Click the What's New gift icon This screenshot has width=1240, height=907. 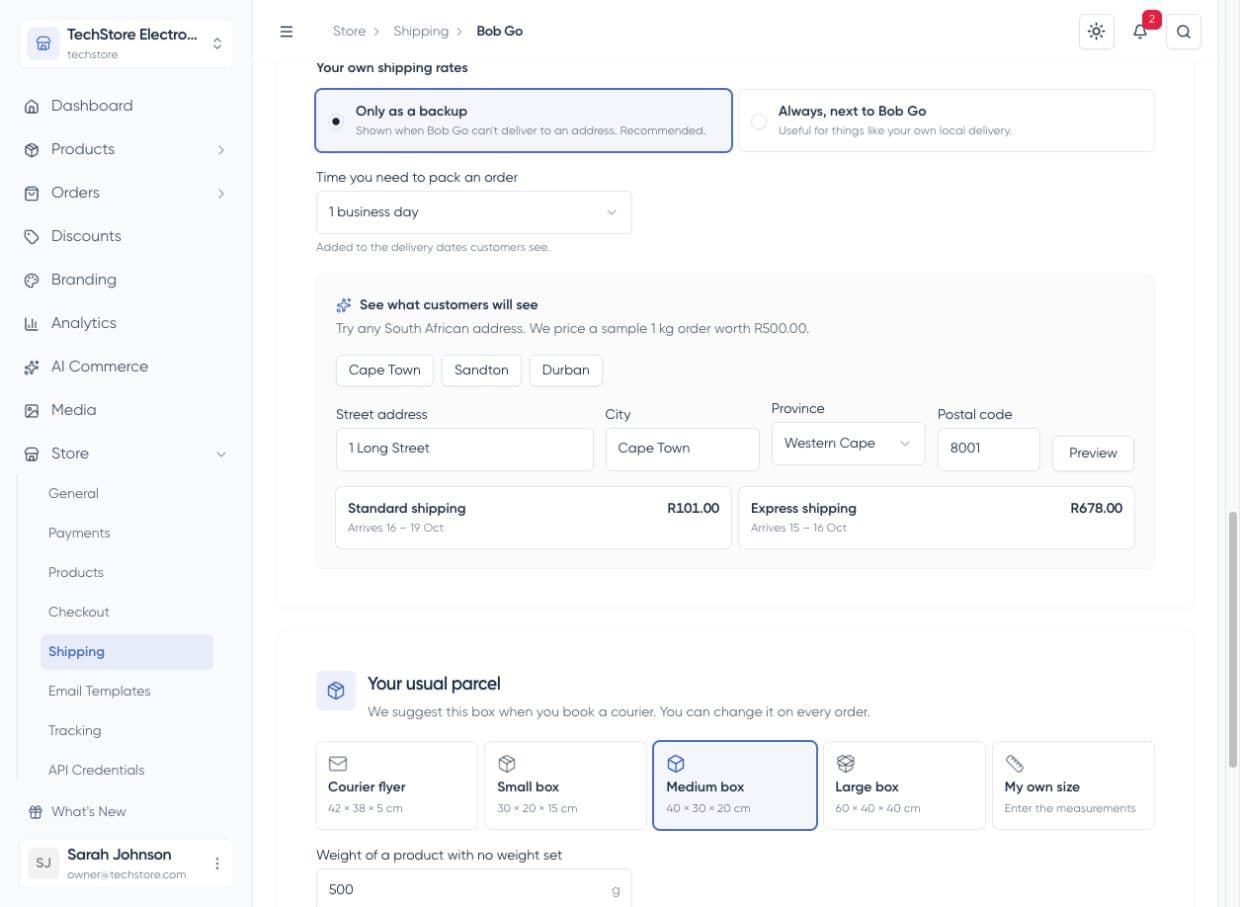click(x=36, y=812)
